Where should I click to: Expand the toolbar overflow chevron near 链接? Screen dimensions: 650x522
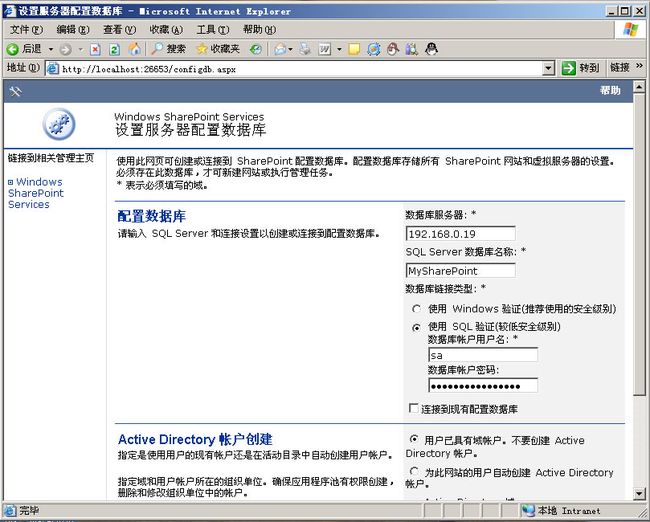(639, 66)
